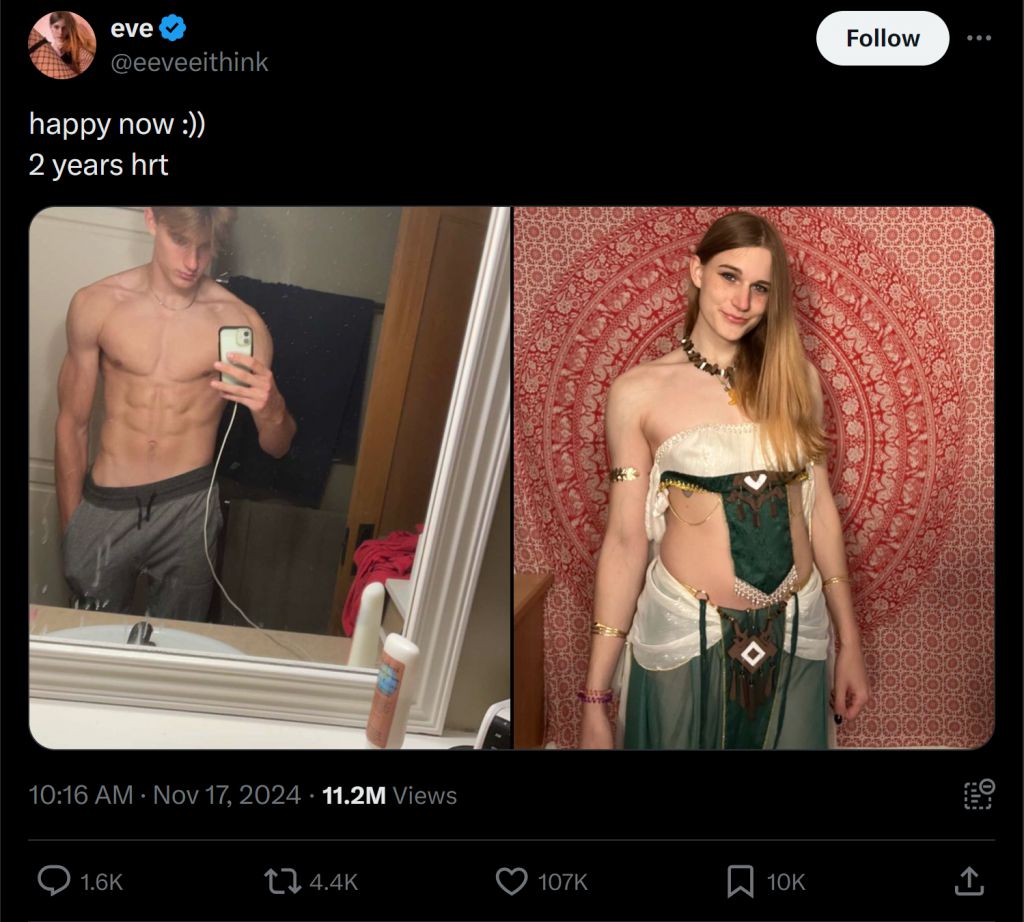Bookmark the post with the bookmark icon
This screenshot has height=922, width=1024.
[741, 881]
